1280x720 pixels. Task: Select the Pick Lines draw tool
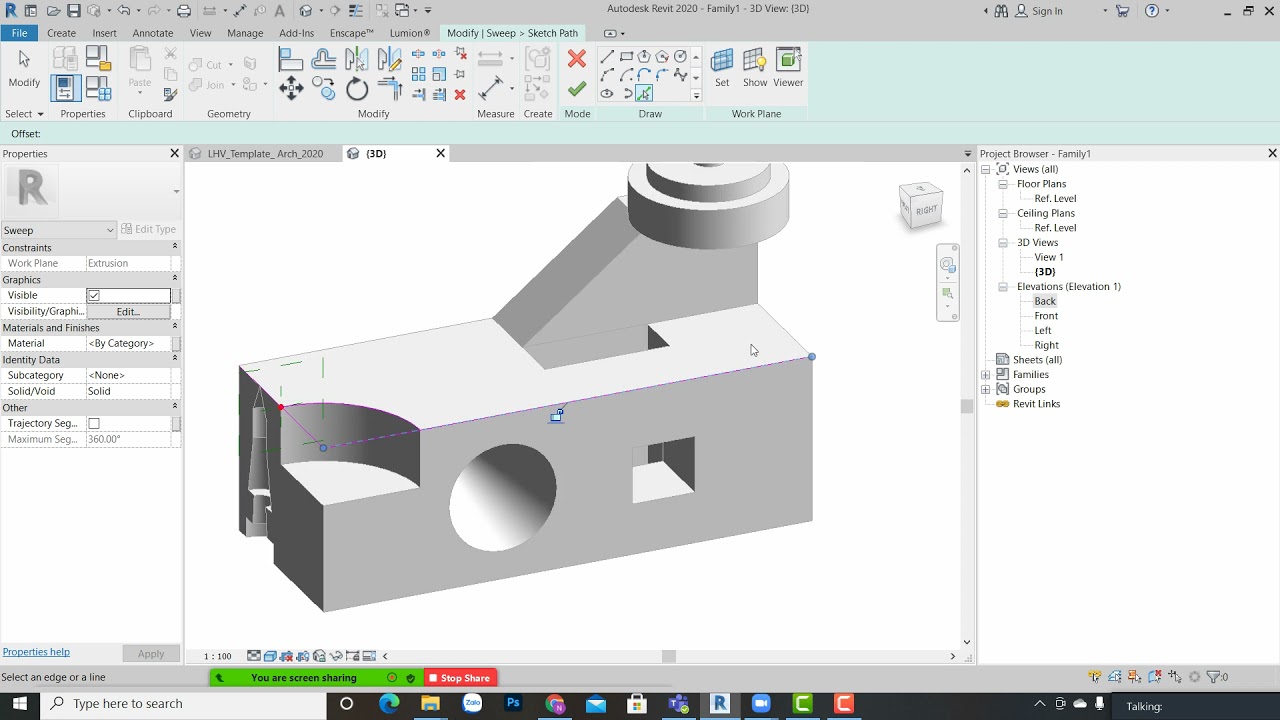click(644, 94)
